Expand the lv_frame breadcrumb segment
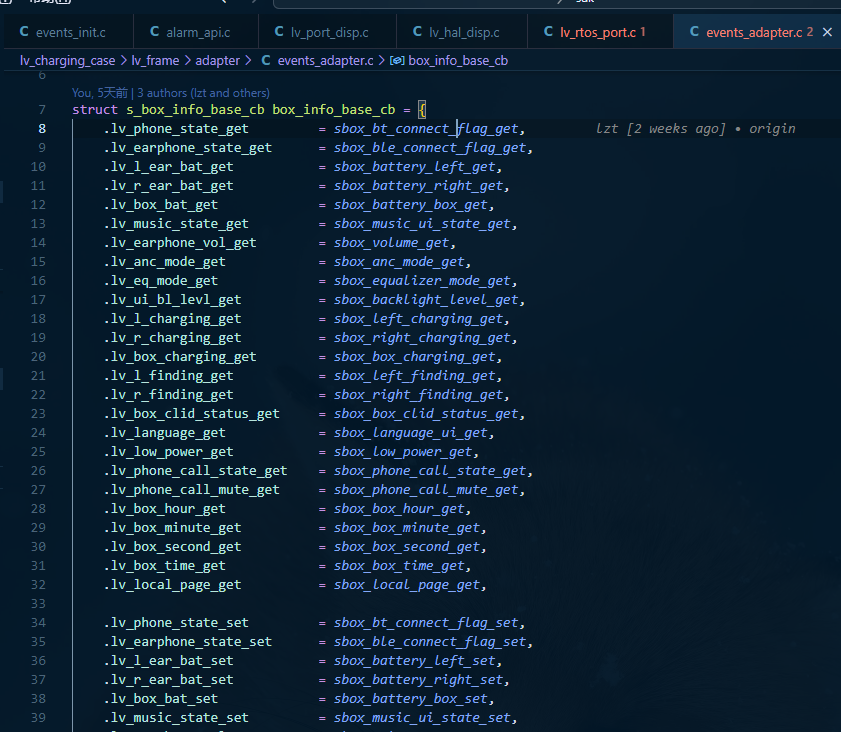Screen dimensions: 841x732 155,61
